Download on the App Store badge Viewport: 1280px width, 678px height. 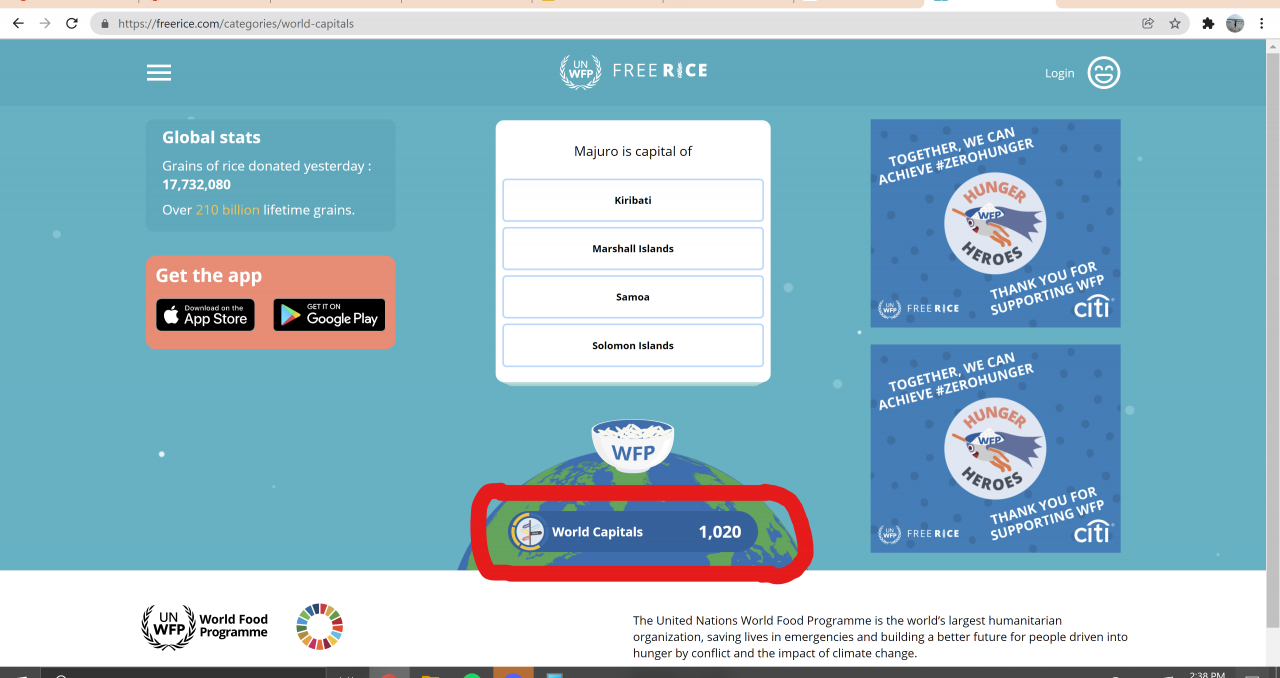pyautogui.click(x=205, y=315)
